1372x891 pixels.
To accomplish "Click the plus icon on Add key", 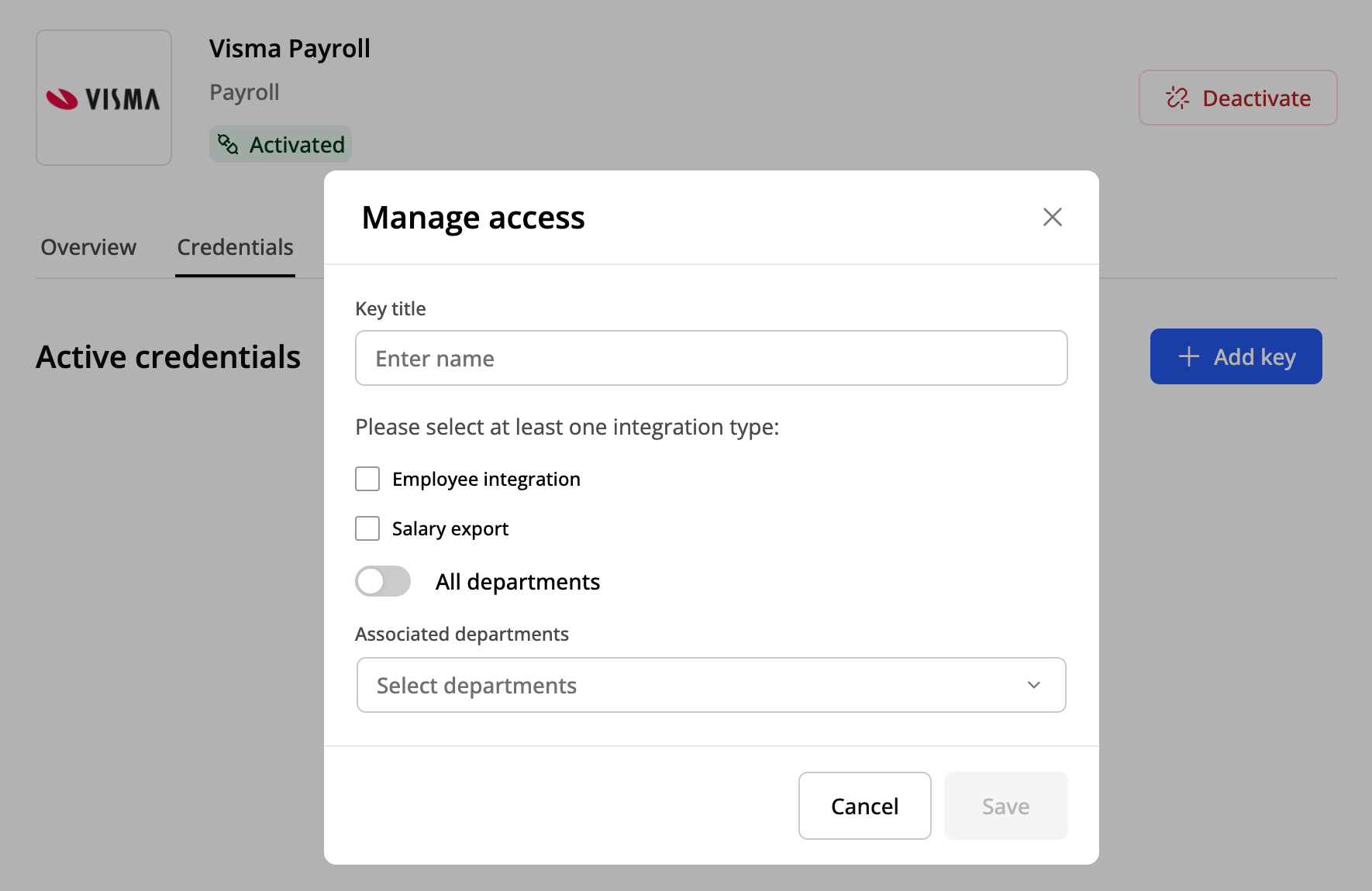I will click(x=1188, y=356).
